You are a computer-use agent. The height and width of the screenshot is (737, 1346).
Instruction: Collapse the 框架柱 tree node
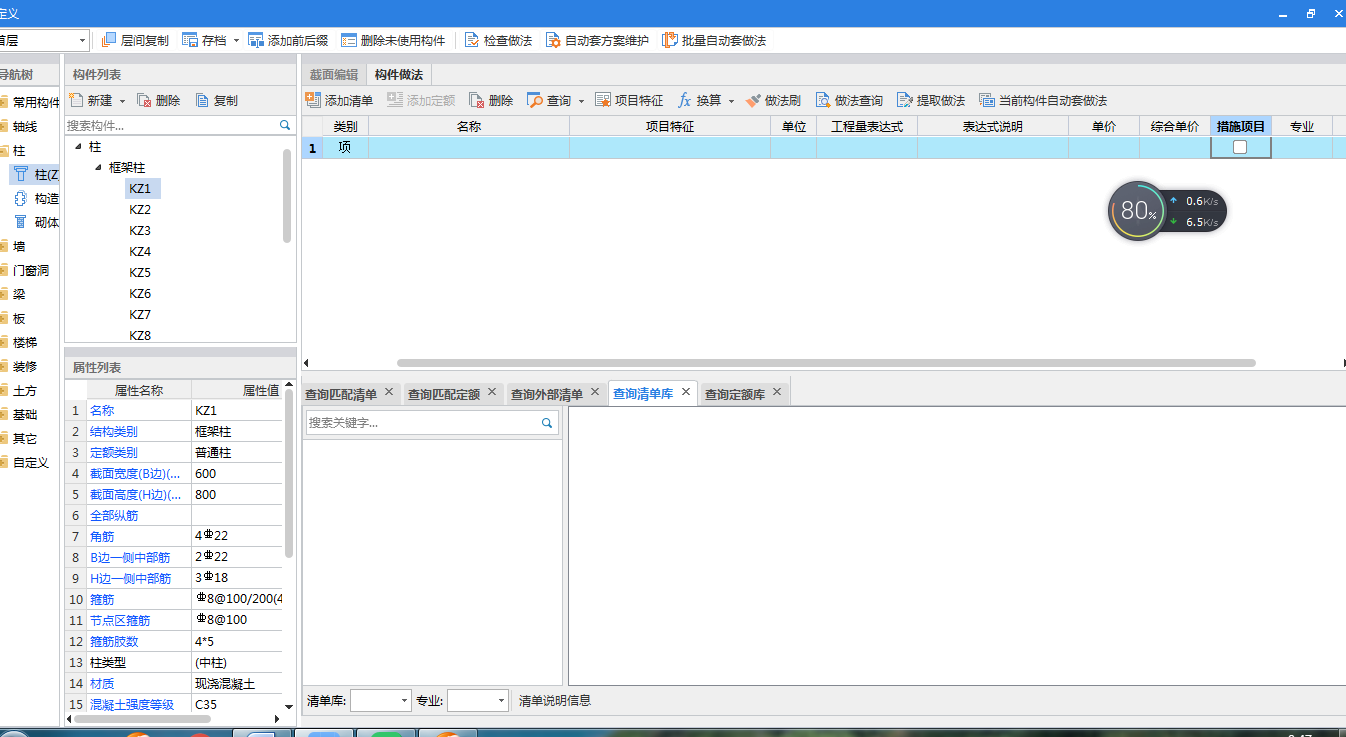click(x=99, y=167)
